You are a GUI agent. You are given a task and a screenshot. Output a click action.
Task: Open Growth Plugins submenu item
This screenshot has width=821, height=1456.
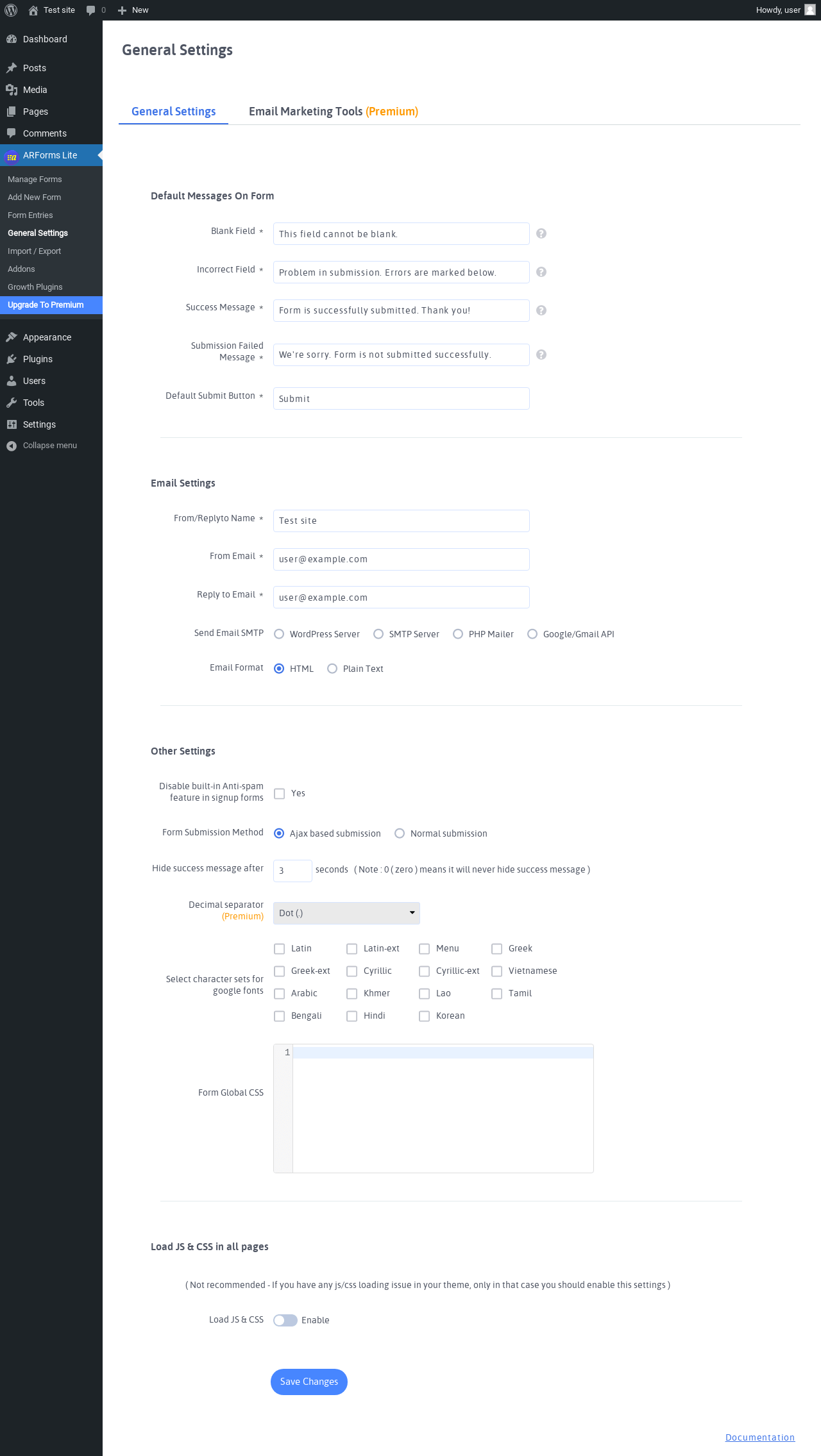point(35,287)
